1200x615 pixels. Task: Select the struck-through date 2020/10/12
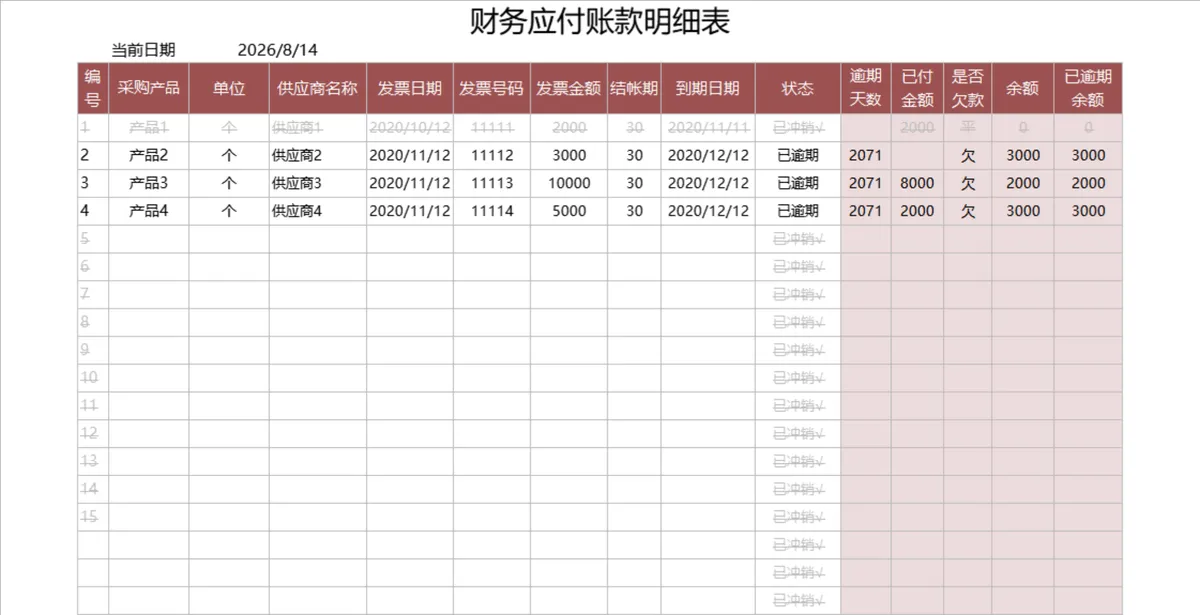click(x=410, y=128)
